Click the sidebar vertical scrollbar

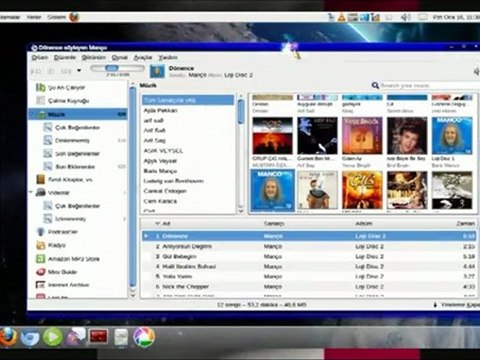(133, 187)
